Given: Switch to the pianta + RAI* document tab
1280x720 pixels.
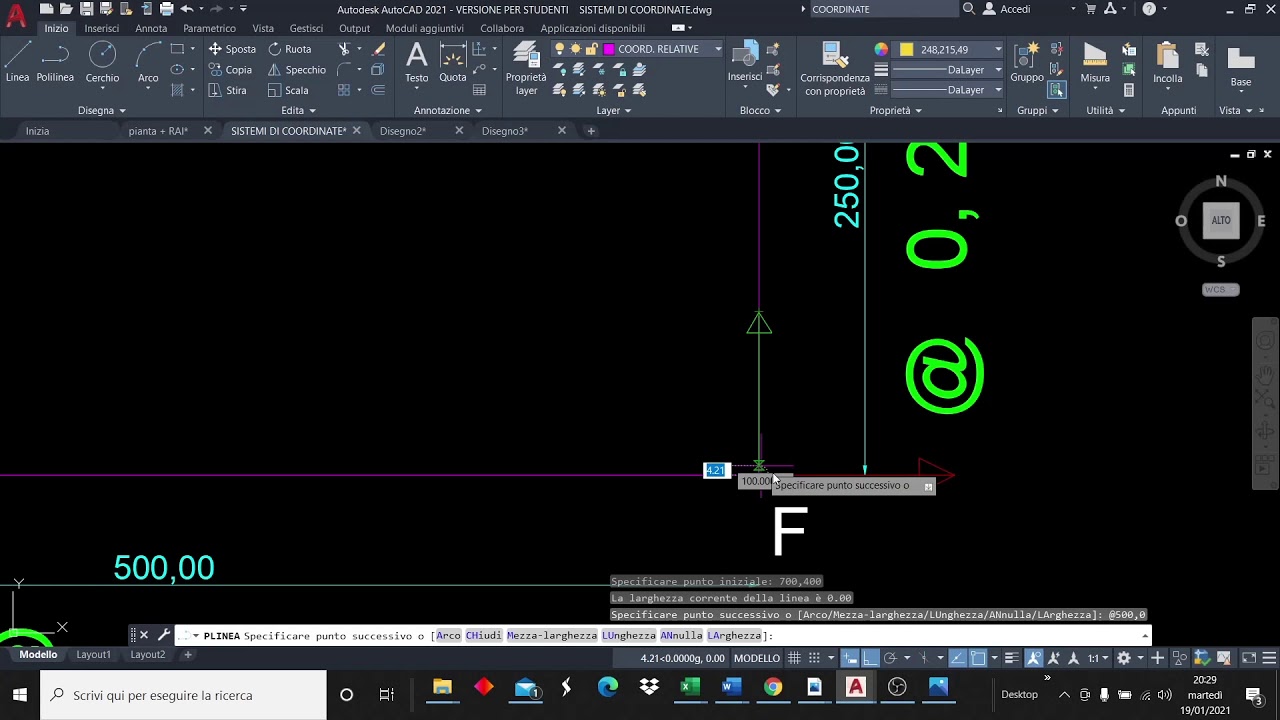Looking at the screenshot, I should click(x=158, y=131).
